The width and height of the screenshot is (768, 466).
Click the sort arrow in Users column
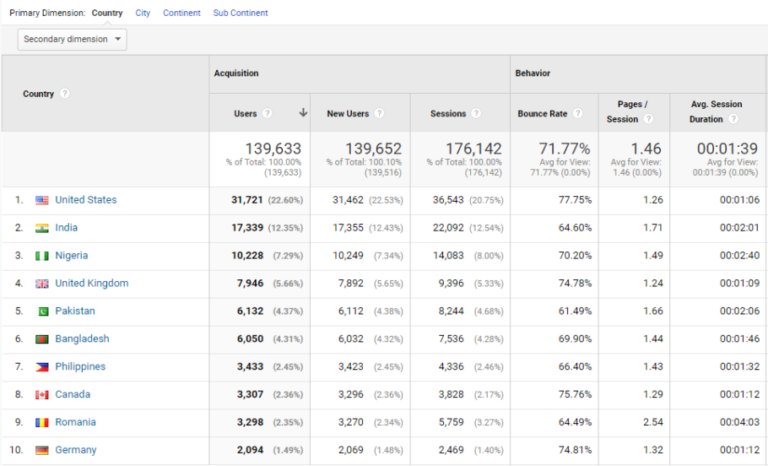[x=303, y=113]
